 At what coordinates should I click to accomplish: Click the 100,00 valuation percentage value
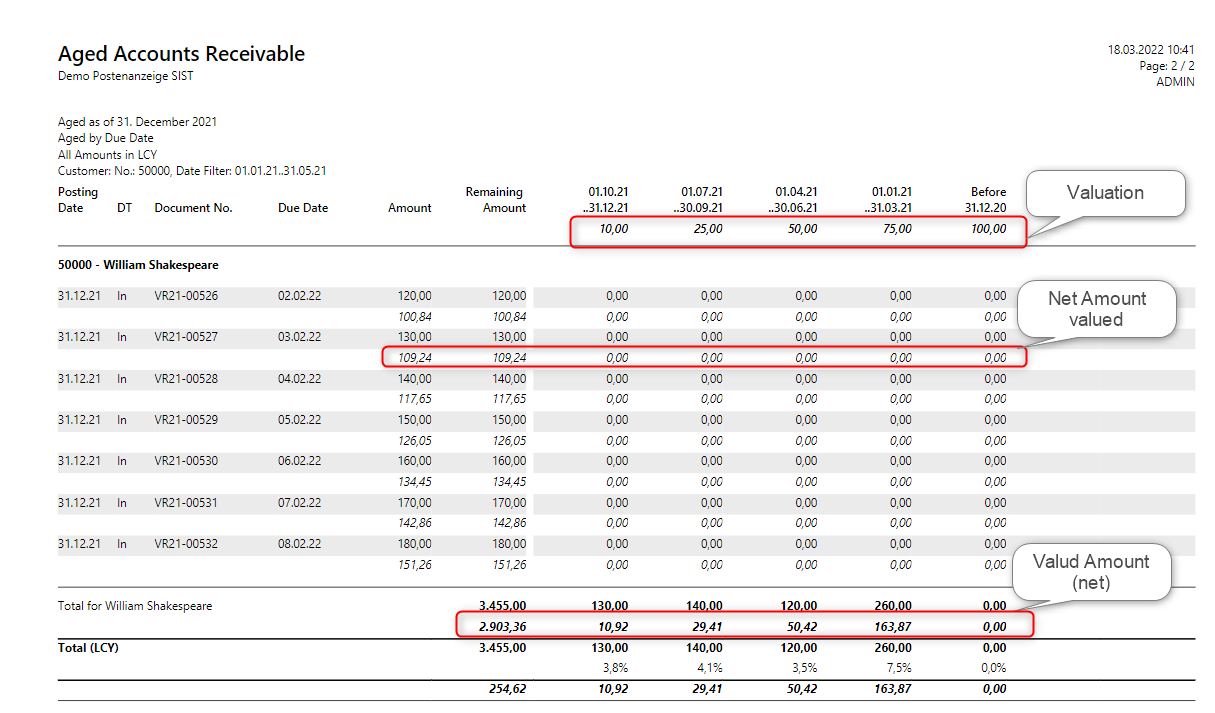pos(989,229)
